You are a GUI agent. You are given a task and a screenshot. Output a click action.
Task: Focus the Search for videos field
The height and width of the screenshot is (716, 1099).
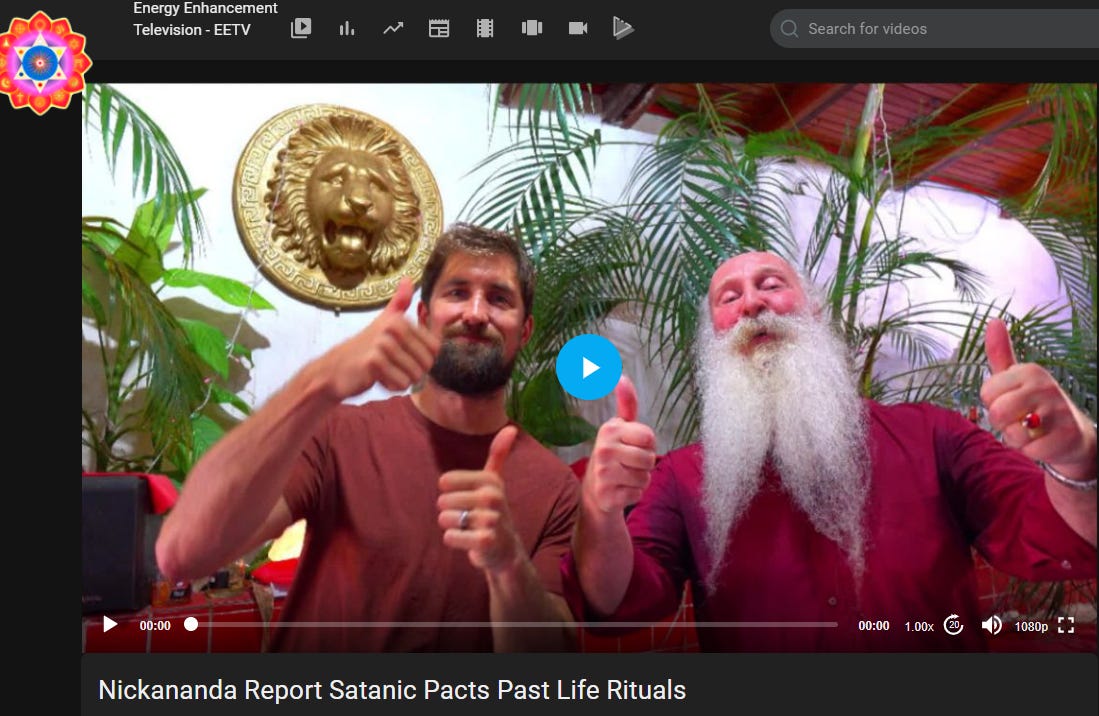935,29
